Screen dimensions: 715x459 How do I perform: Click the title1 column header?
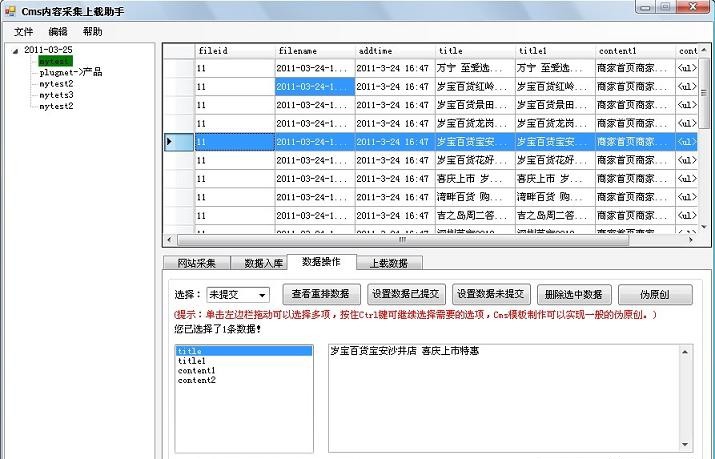click(555, 51)
